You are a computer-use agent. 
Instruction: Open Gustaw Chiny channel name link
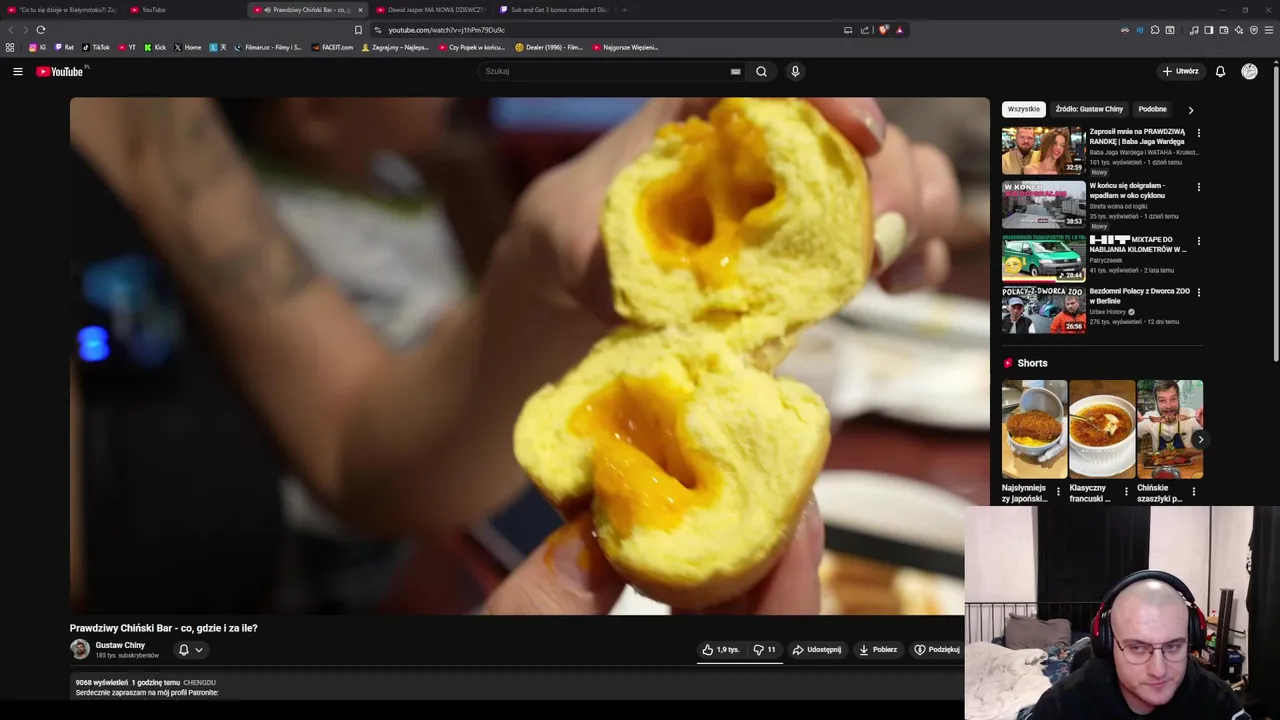120,645
